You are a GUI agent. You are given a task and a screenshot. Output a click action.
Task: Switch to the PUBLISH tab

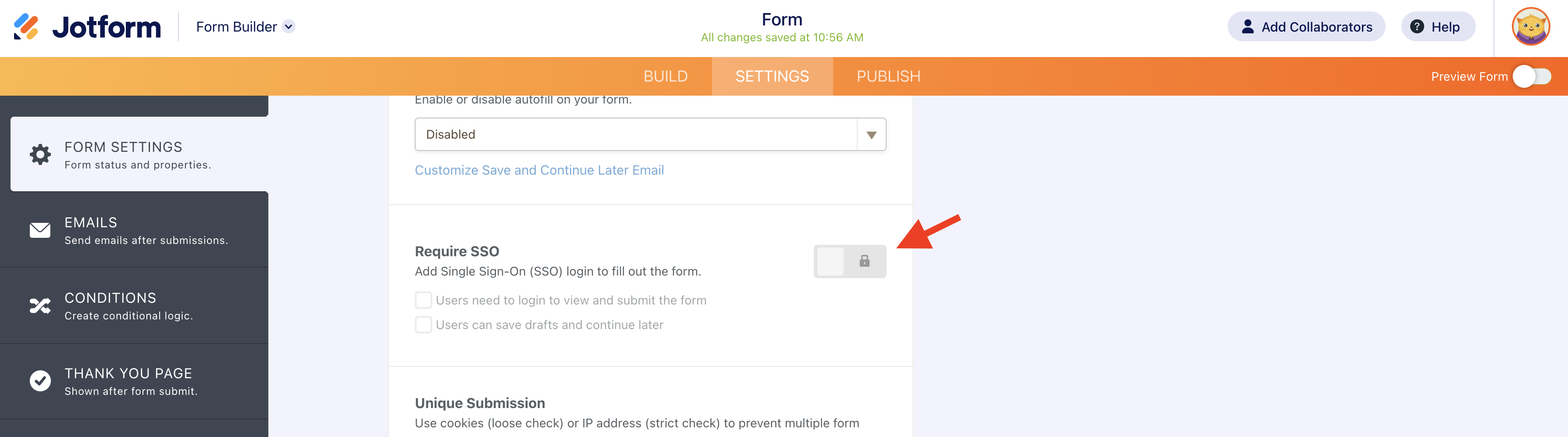[888, 76]
